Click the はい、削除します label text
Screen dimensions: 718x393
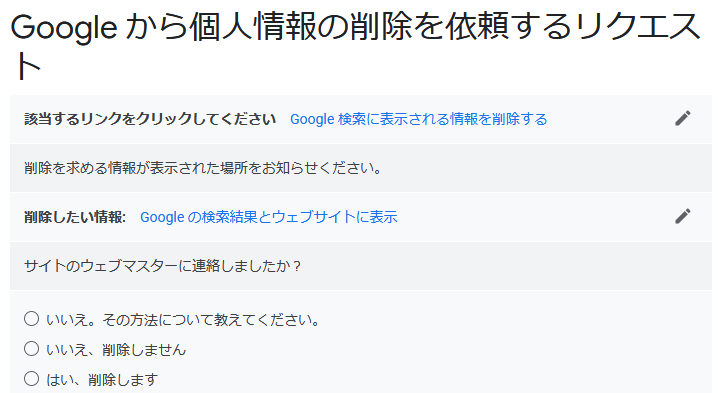102,380
